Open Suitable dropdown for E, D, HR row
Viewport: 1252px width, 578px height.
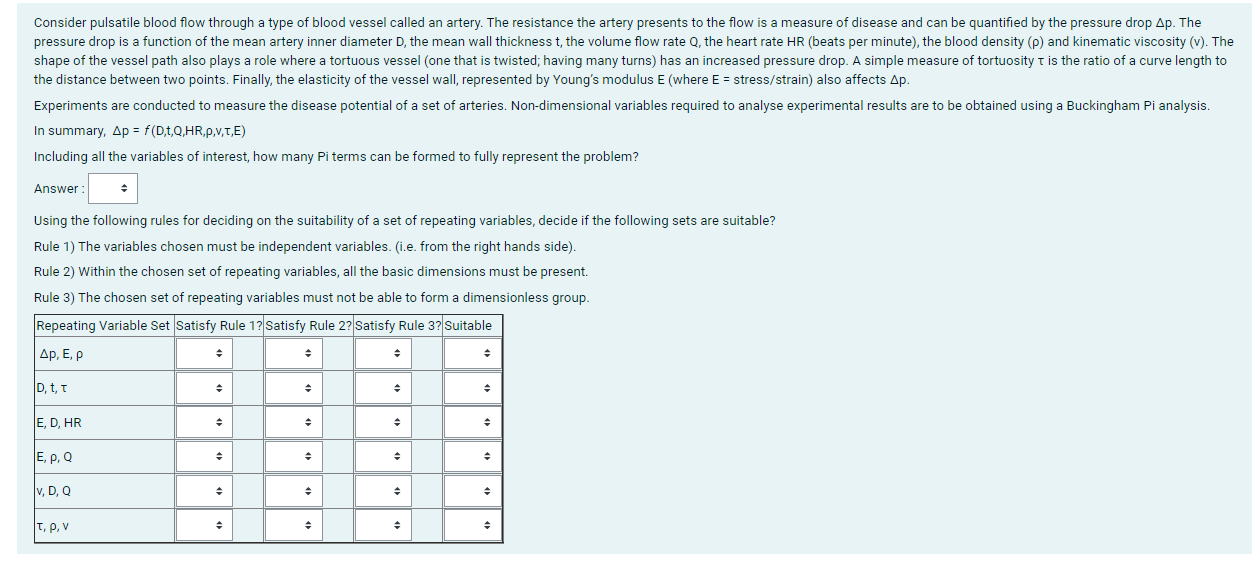coord(473,423)
